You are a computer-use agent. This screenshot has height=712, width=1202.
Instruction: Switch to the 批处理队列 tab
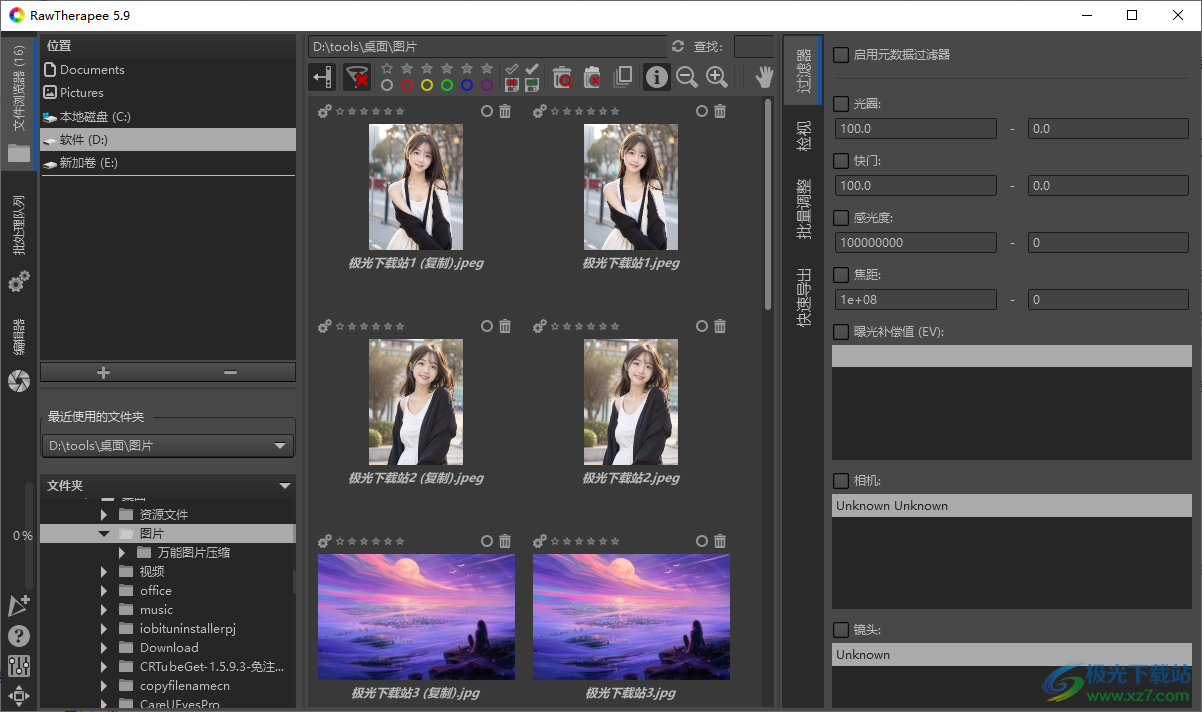click(x=19, y=244)
